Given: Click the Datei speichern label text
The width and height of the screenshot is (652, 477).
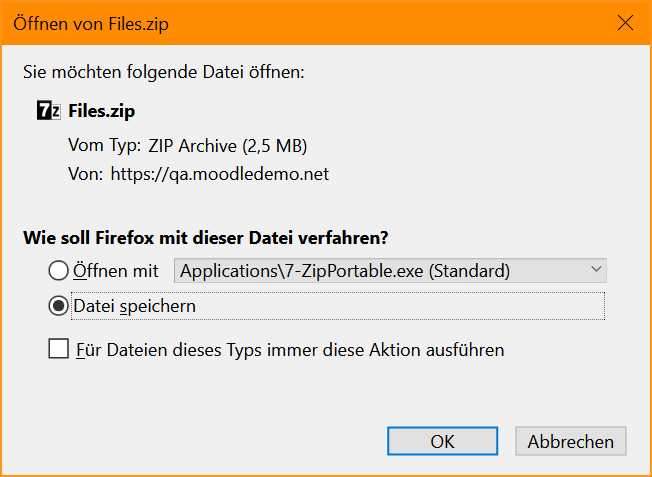Looking at the screenshot, I should pyautogui.click(x=135, y=306).
